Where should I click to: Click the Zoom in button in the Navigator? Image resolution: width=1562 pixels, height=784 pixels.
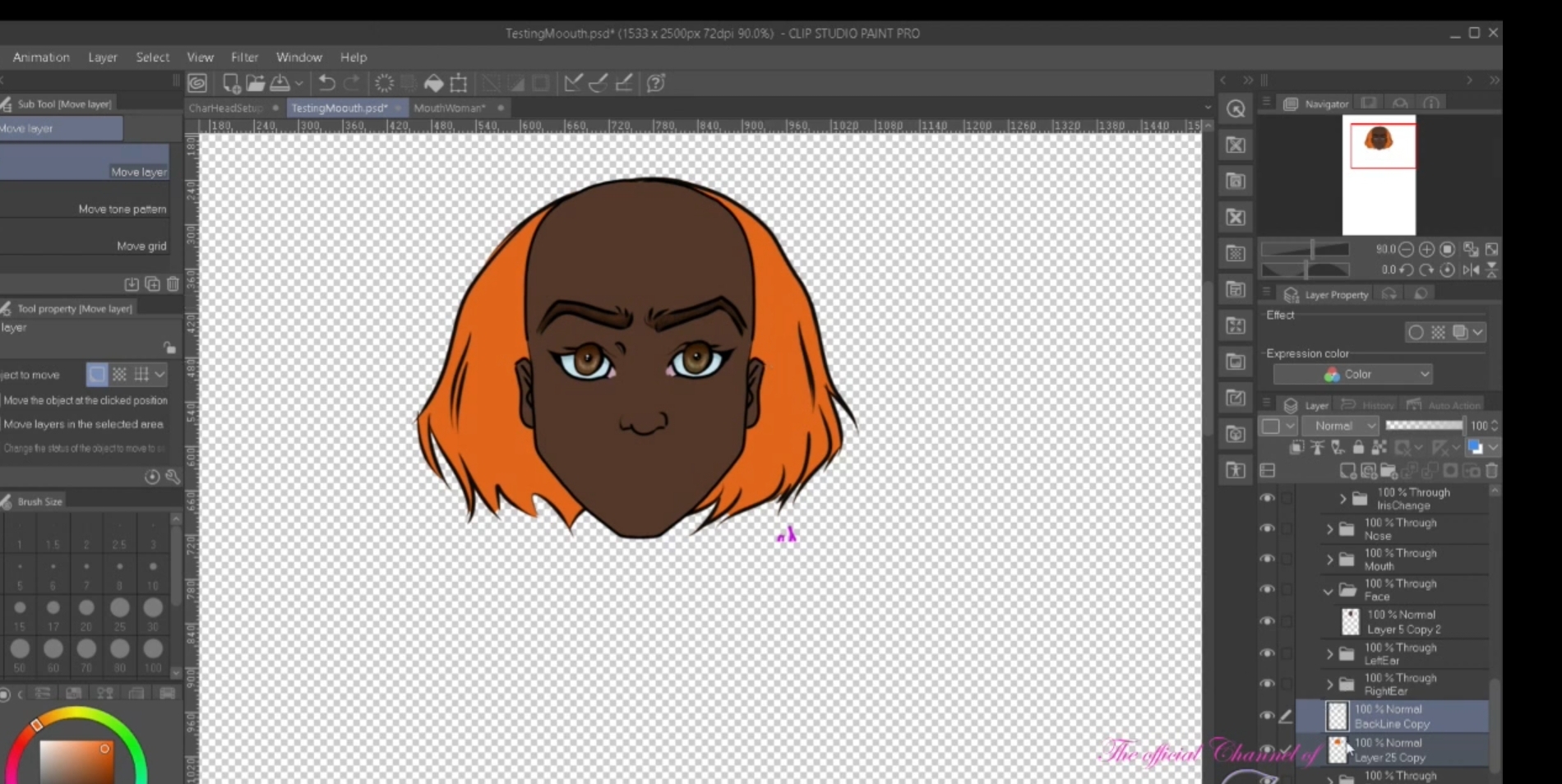(x=1426, y=249)
